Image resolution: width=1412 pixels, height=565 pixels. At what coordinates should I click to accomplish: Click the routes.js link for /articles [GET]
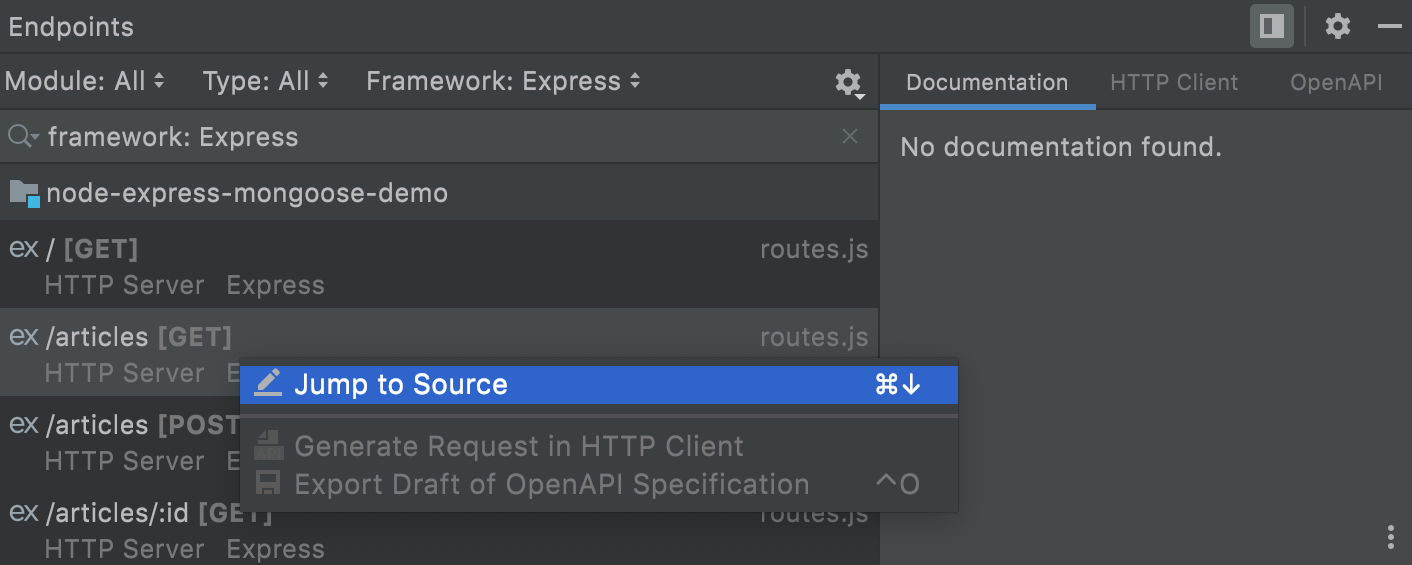click(x=813, y=338)
